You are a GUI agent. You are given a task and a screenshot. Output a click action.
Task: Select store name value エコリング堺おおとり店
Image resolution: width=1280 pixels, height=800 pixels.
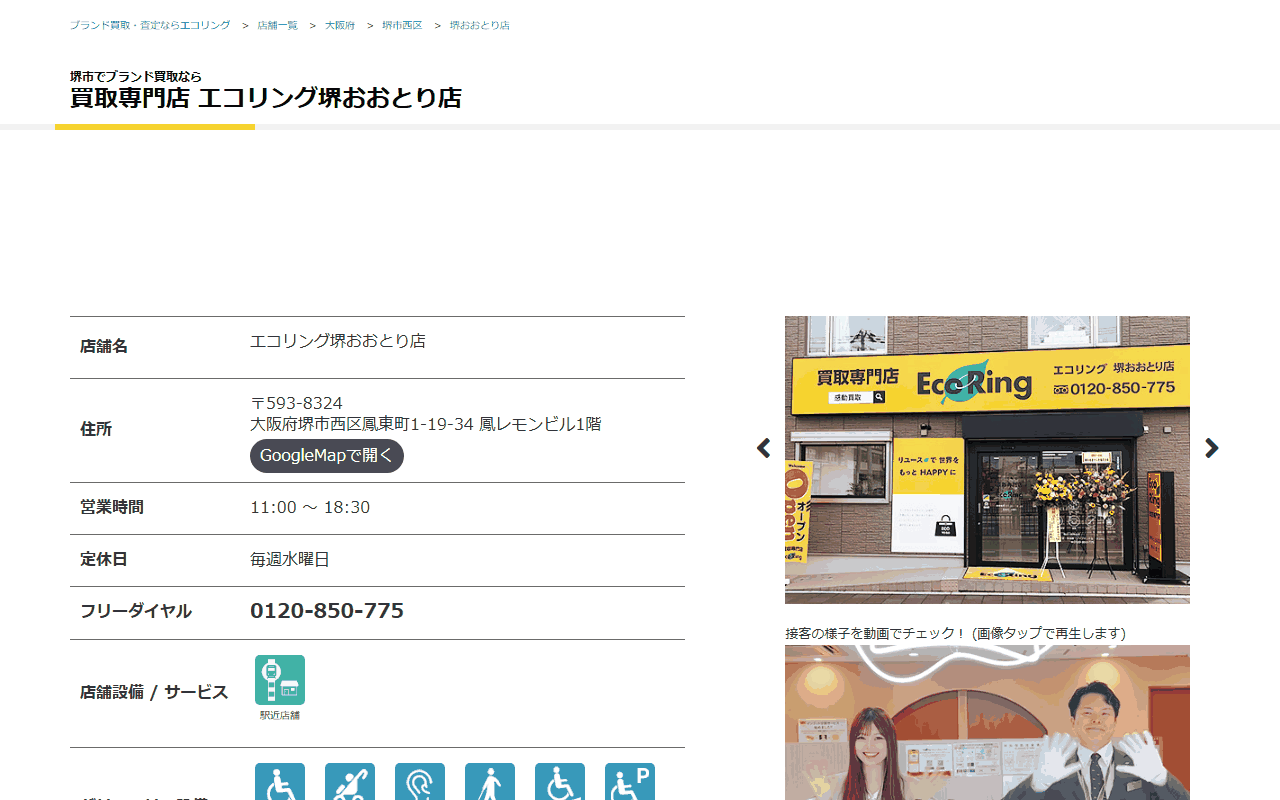[338, 341]
